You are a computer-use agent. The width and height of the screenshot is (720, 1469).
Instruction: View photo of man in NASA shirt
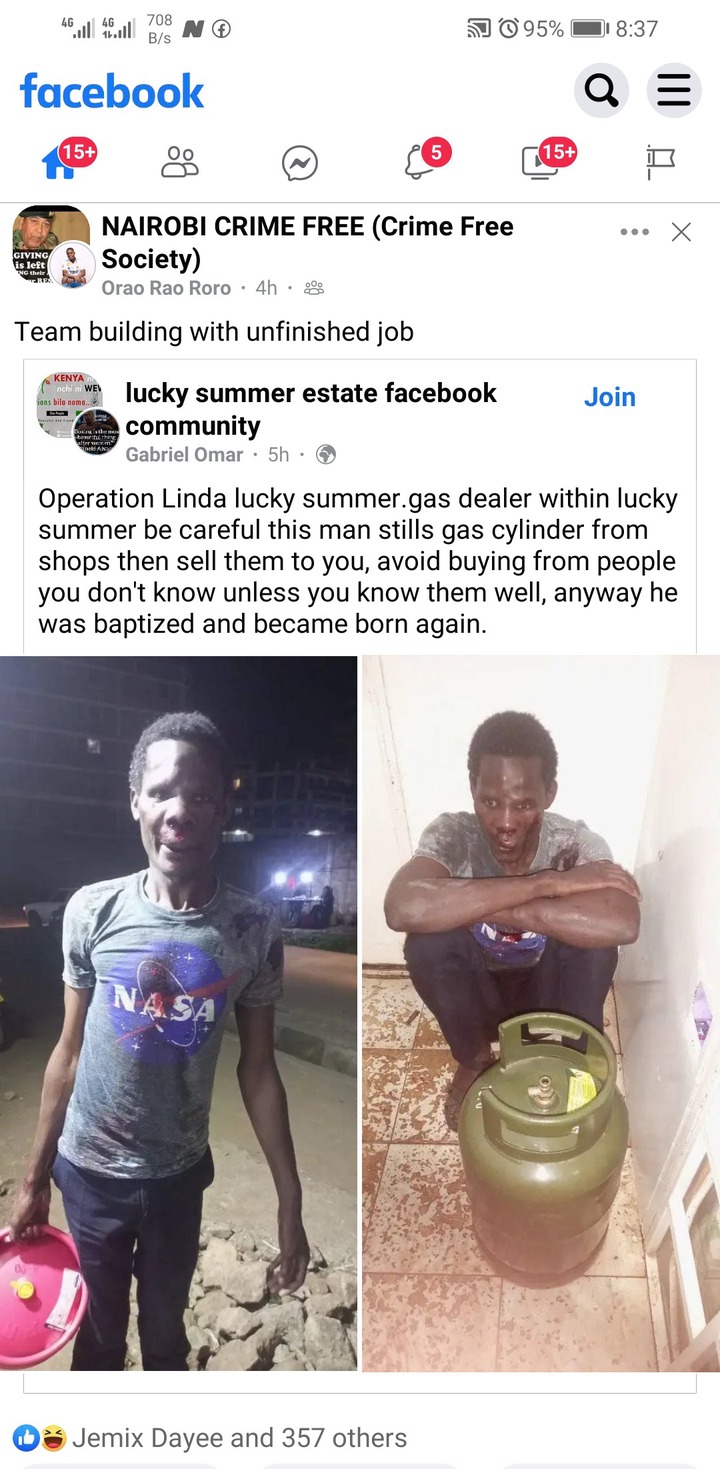(178, 1013)
